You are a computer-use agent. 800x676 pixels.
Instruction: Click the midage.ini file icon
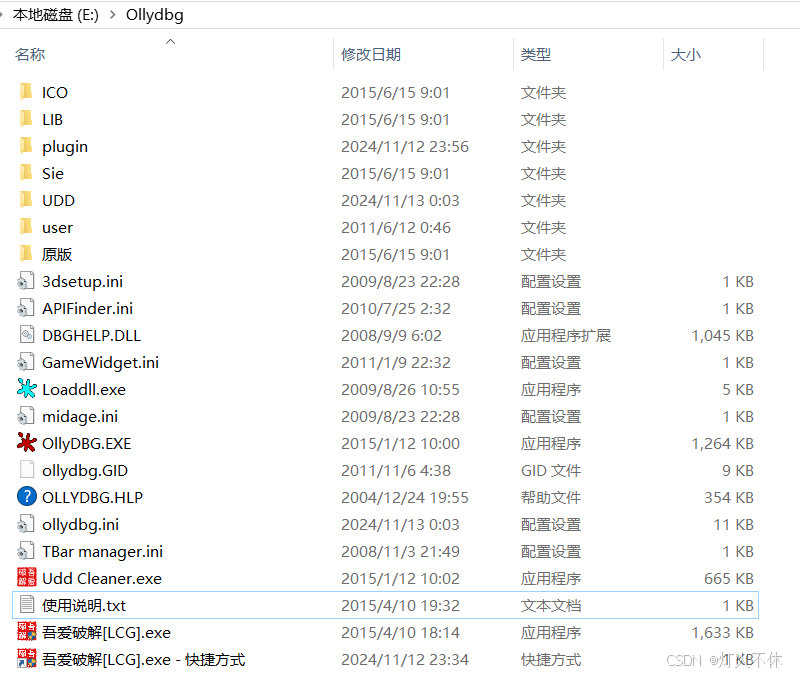26,416
